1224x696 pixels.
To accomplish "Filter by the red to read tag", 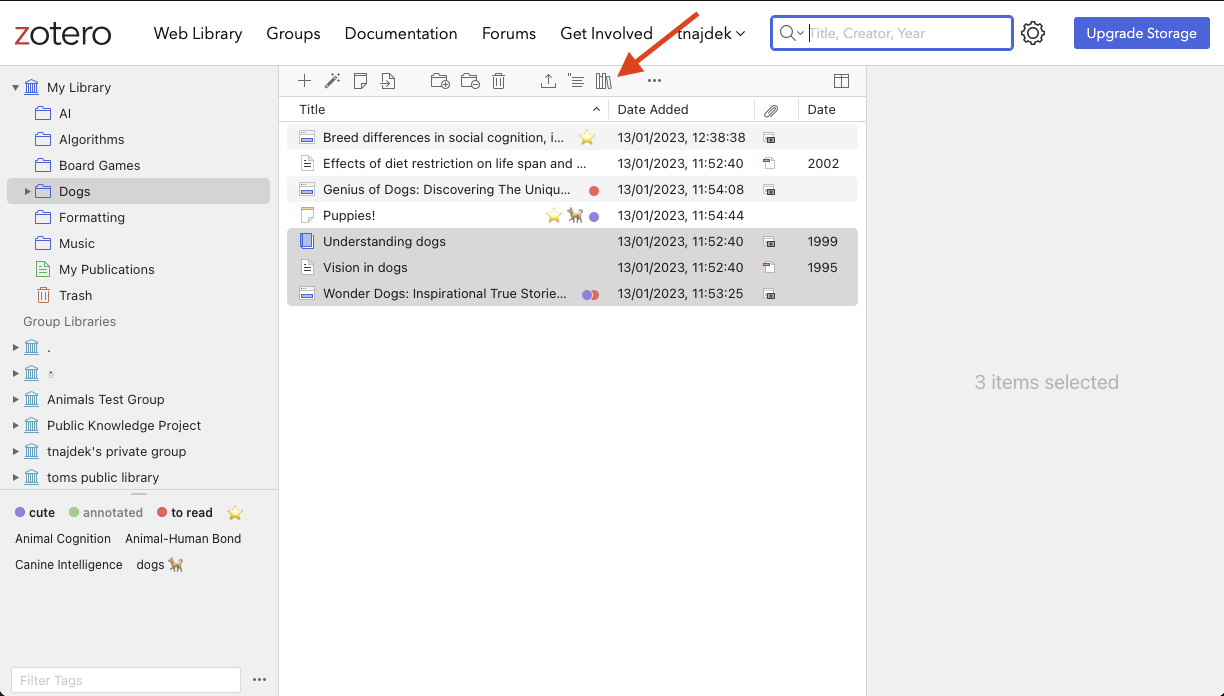I will tap(185, 512).
